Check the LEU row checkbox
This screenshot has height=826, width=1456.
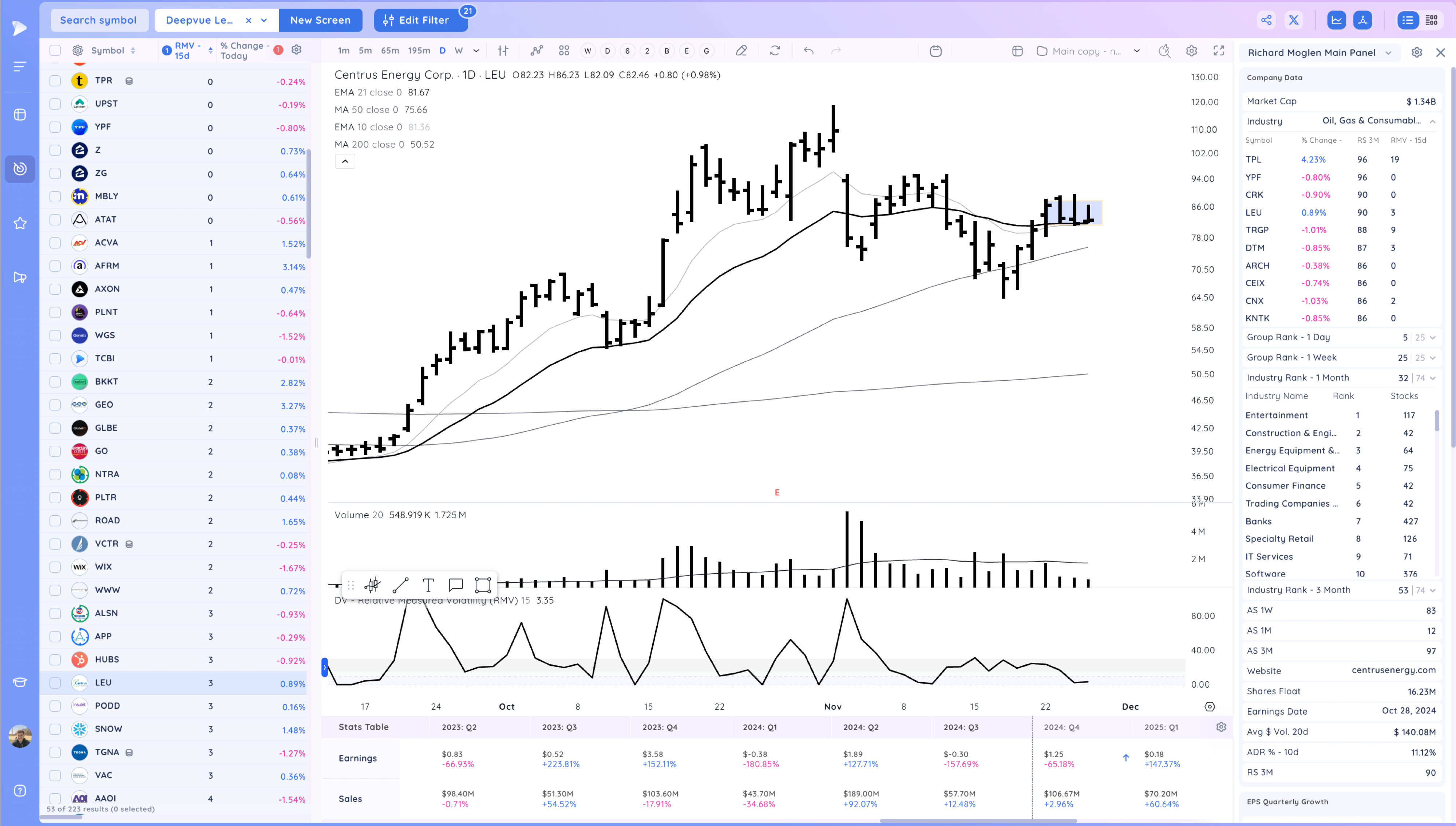tap(55, 683)
